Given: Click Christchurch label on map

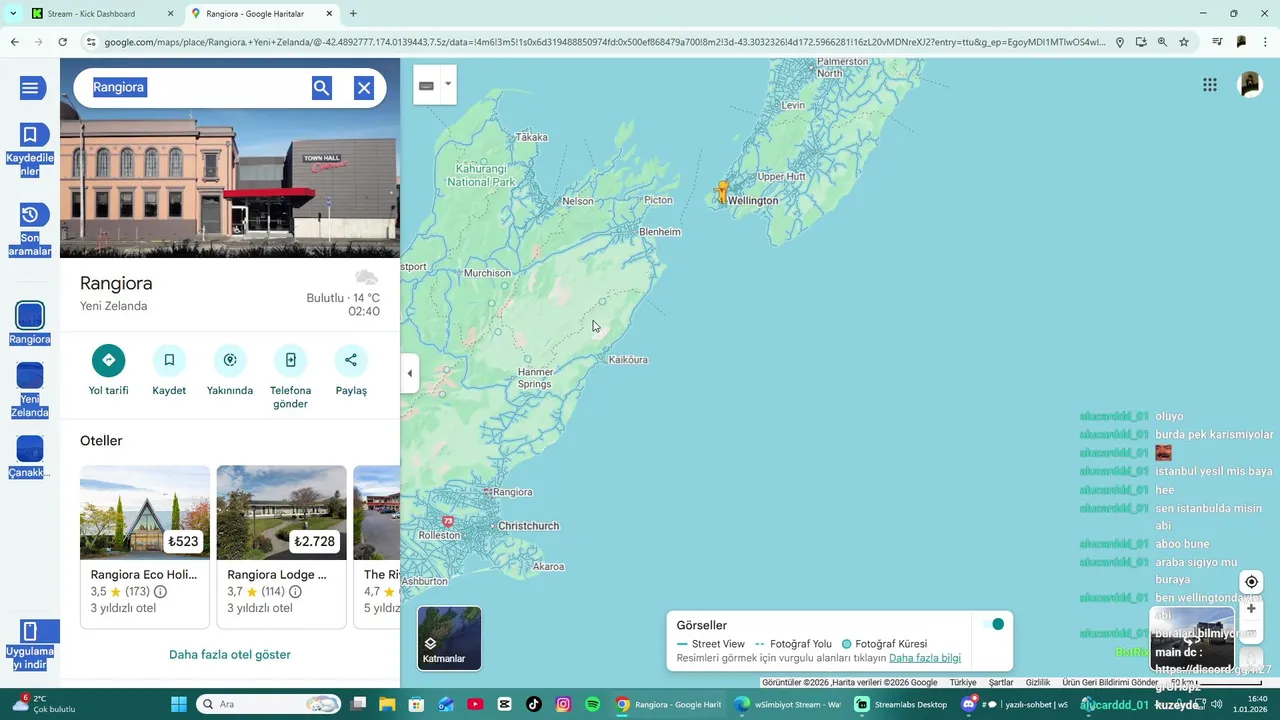Looking at the screenshot, I should tap(529, 526).
